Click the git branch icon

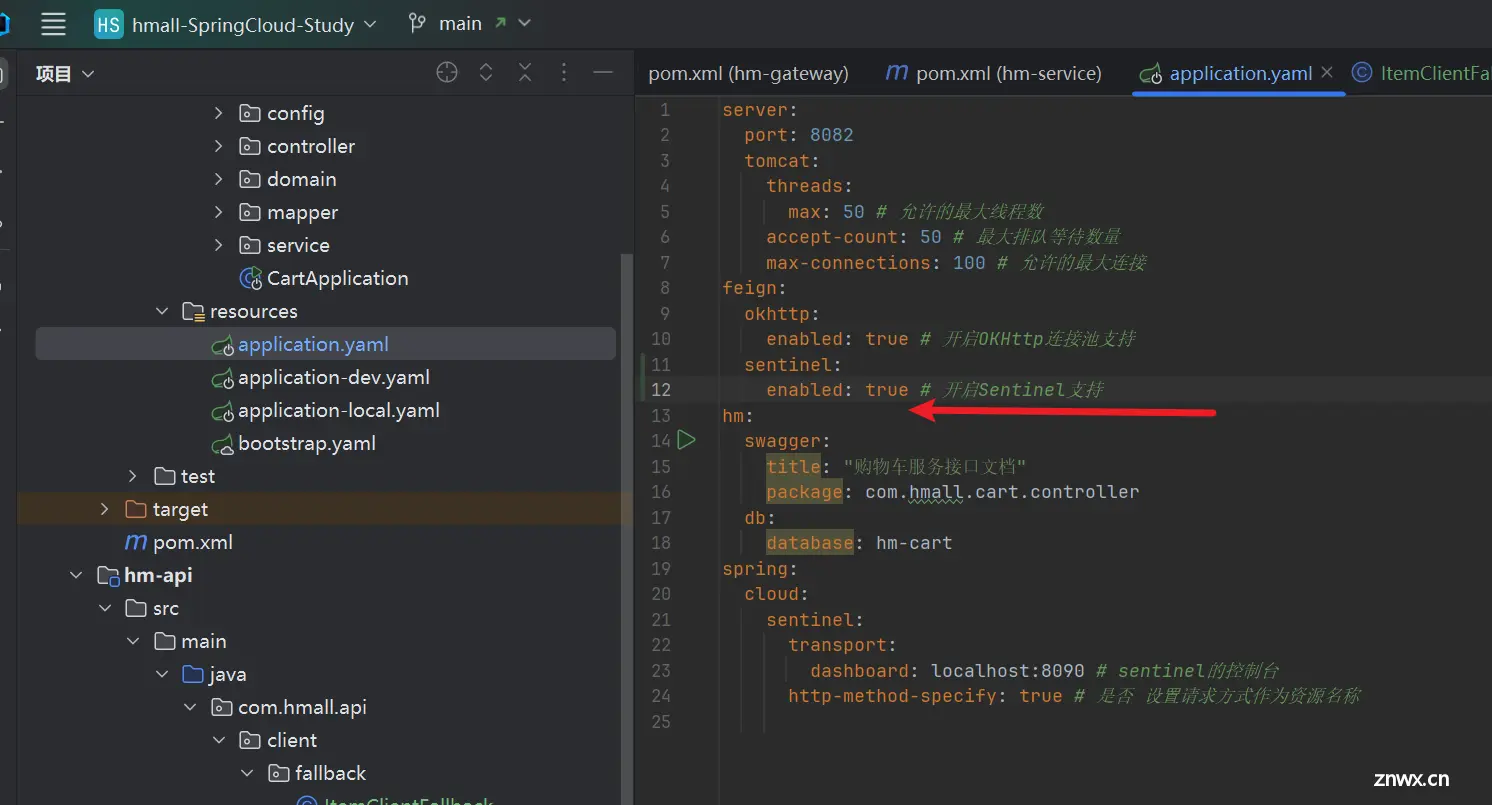click(x=417, y=23)
